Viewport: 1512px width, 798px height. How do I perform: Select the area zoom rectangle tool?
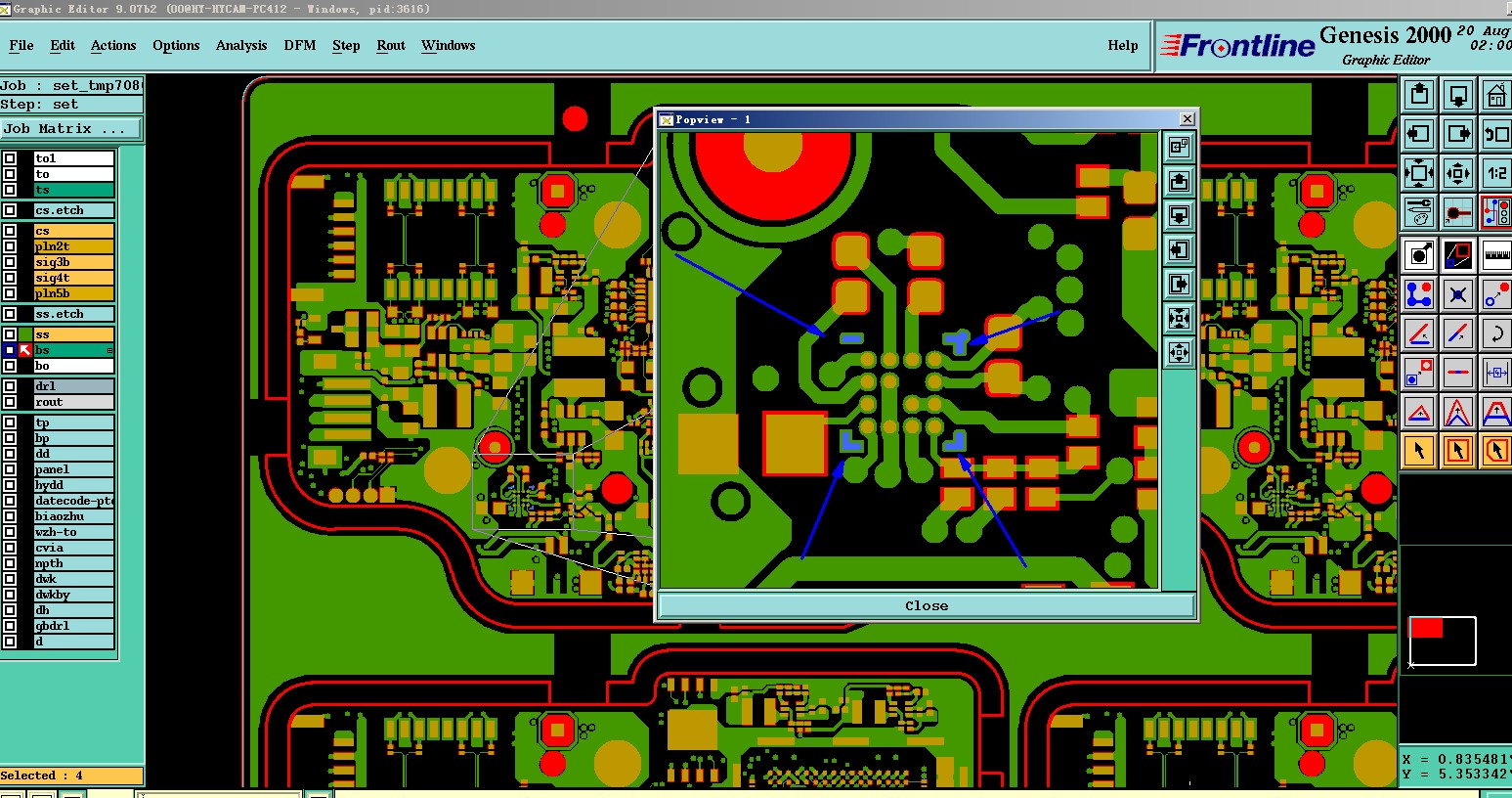click(1458, 255)
